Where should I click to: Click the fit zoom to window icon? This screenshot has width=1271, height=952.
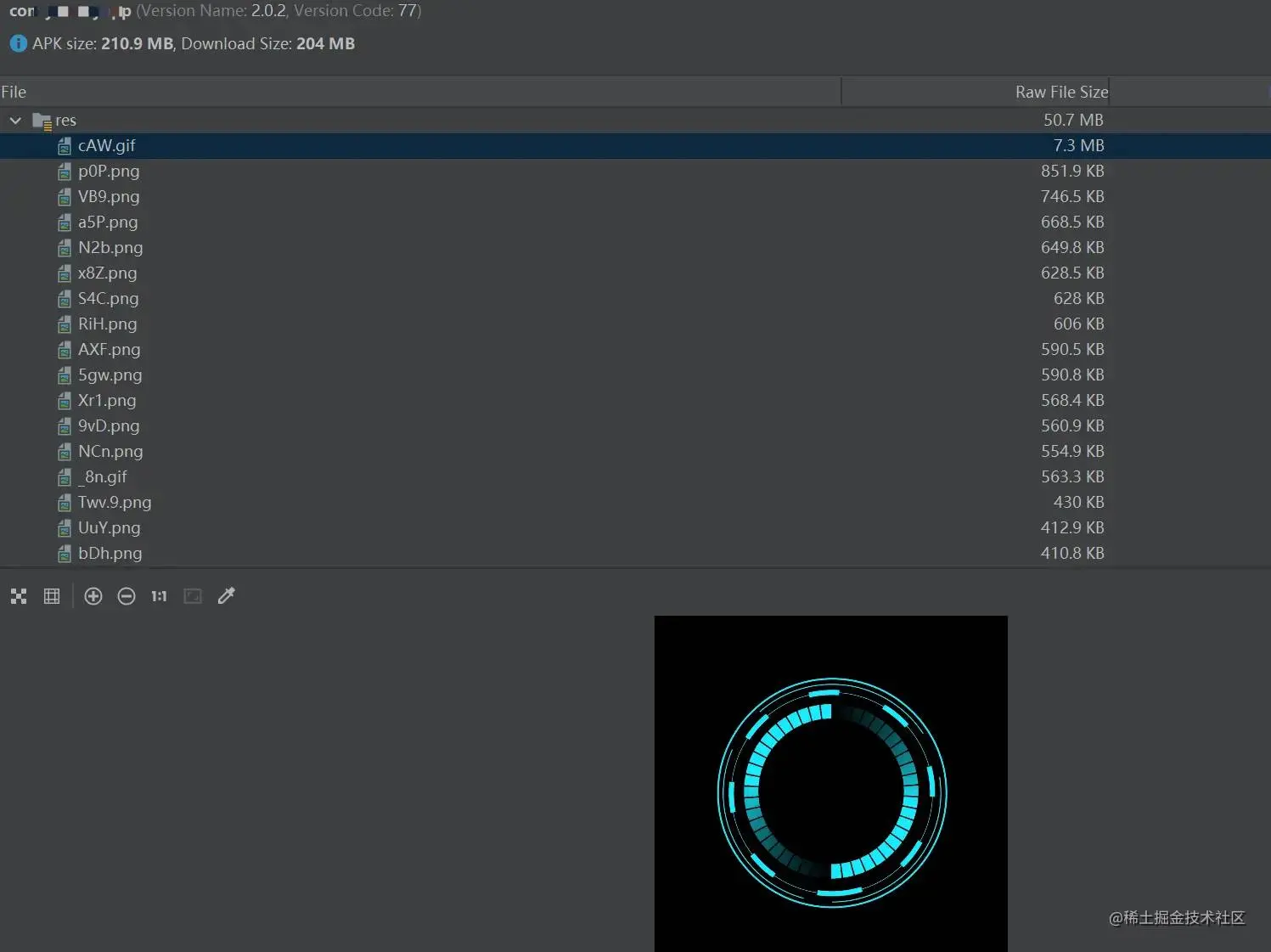(193, 596)
